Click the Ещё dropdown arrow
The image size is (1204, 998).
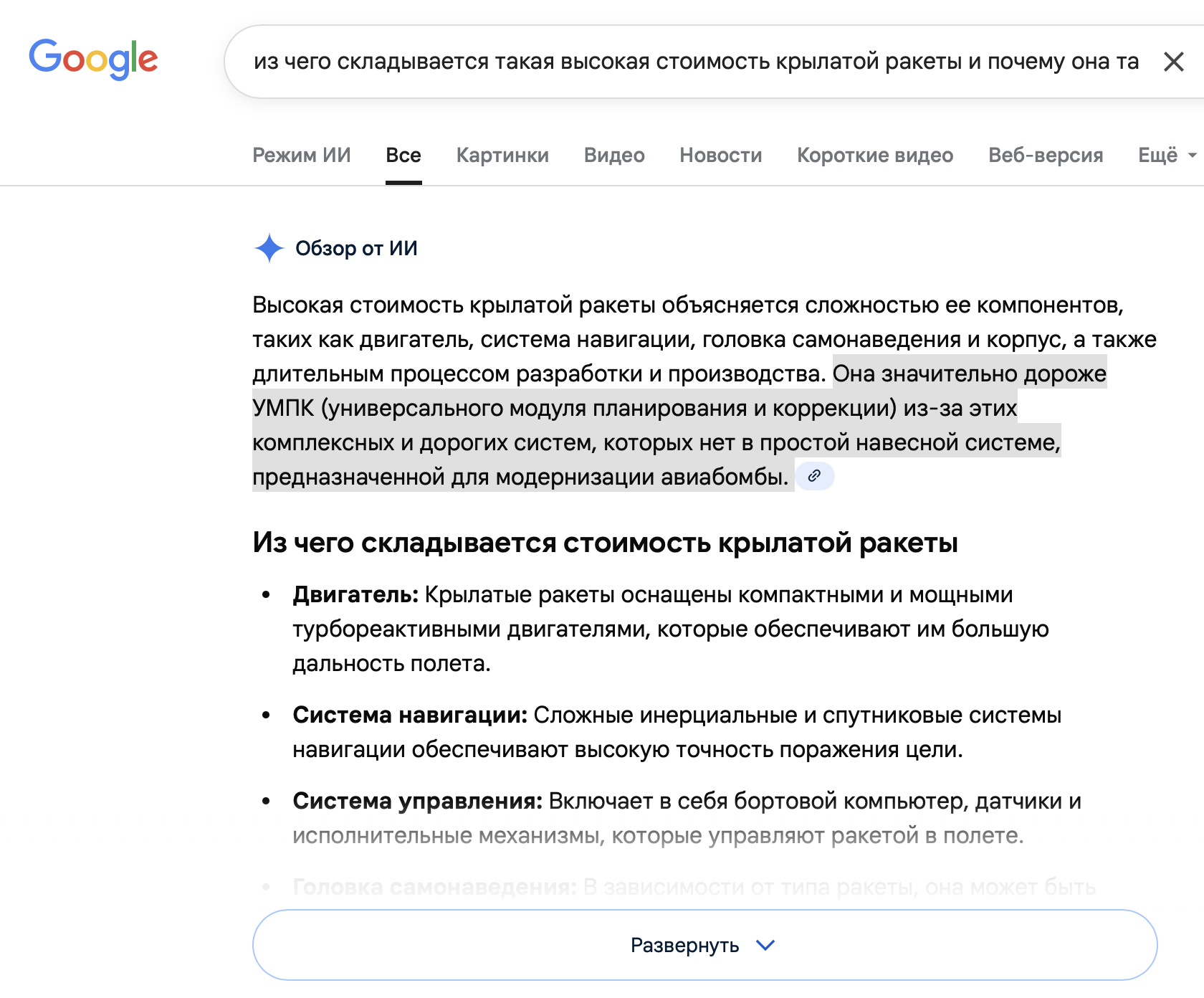1192,155
